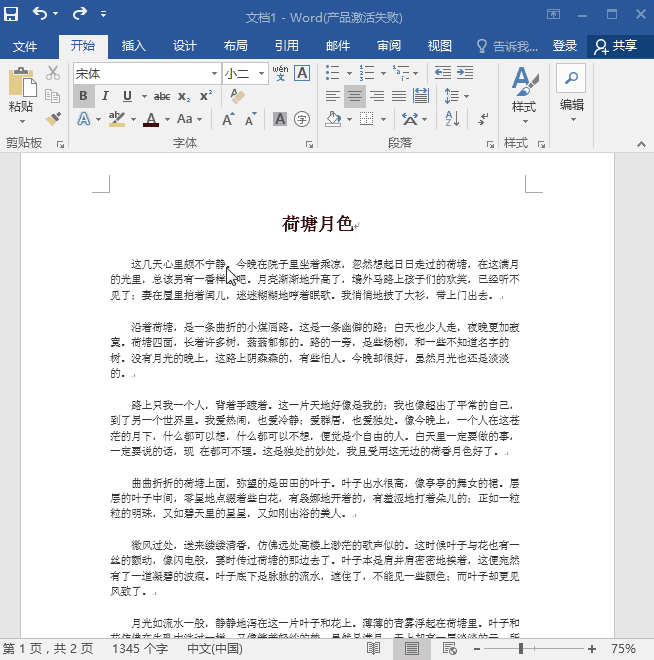Toggle strikethrough (abc) formatting

pos(162,96)
